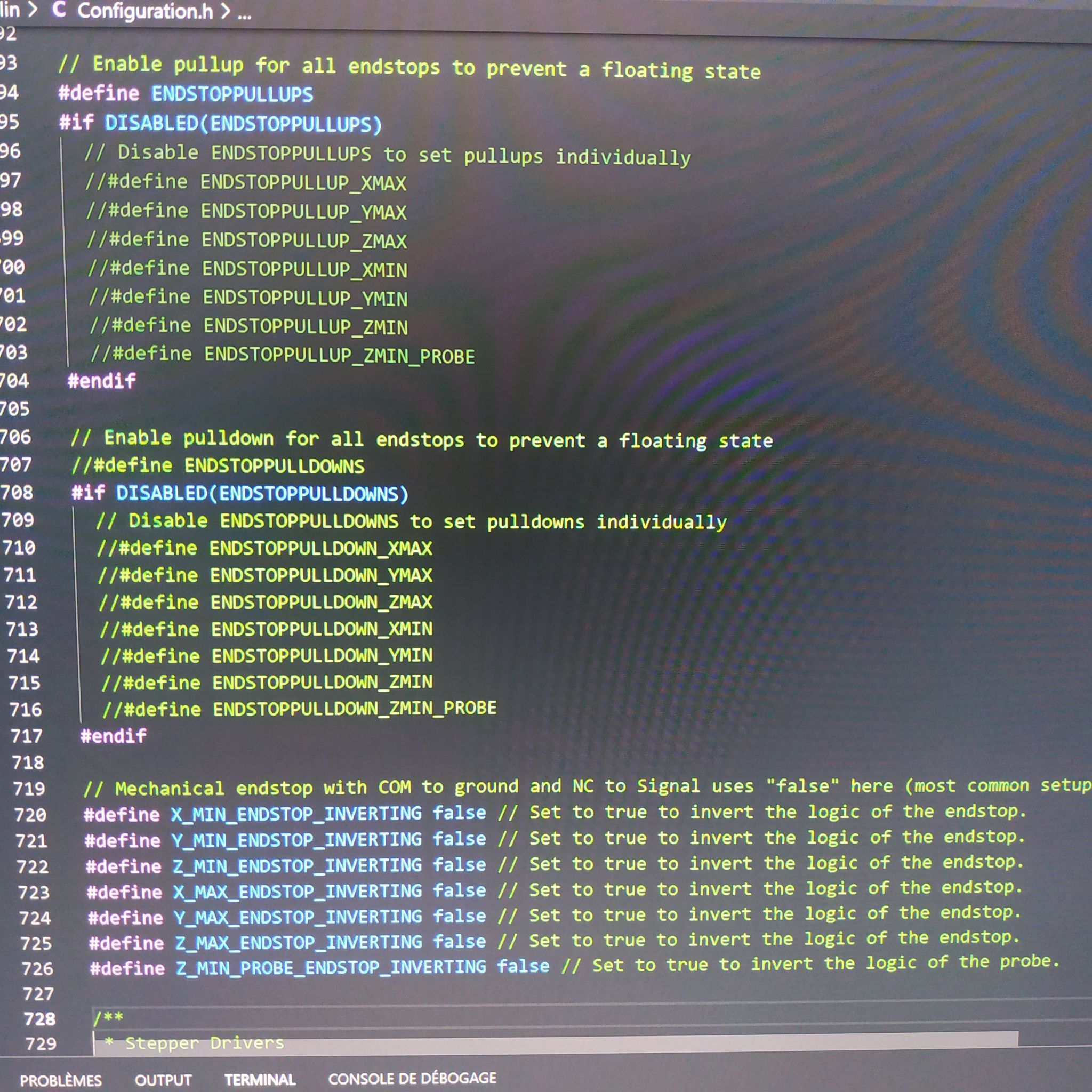Expand the ellipsis symbol breadcrumb
Image resolution: width=1092 pixels, height=1092 pixels.
click(x=244, y=13)
